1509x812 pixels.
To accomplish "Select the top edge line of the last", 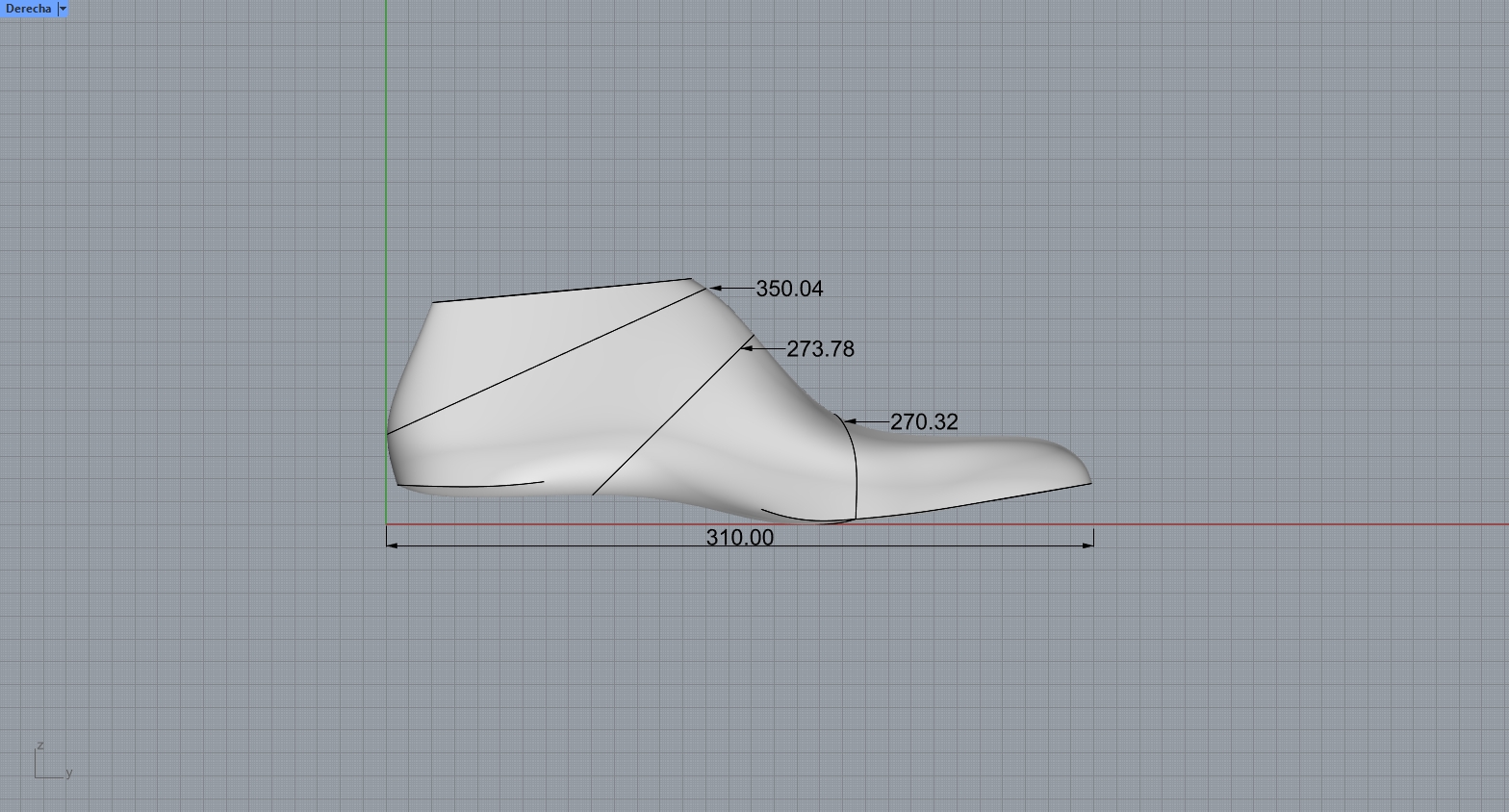I will click(563, 291).
